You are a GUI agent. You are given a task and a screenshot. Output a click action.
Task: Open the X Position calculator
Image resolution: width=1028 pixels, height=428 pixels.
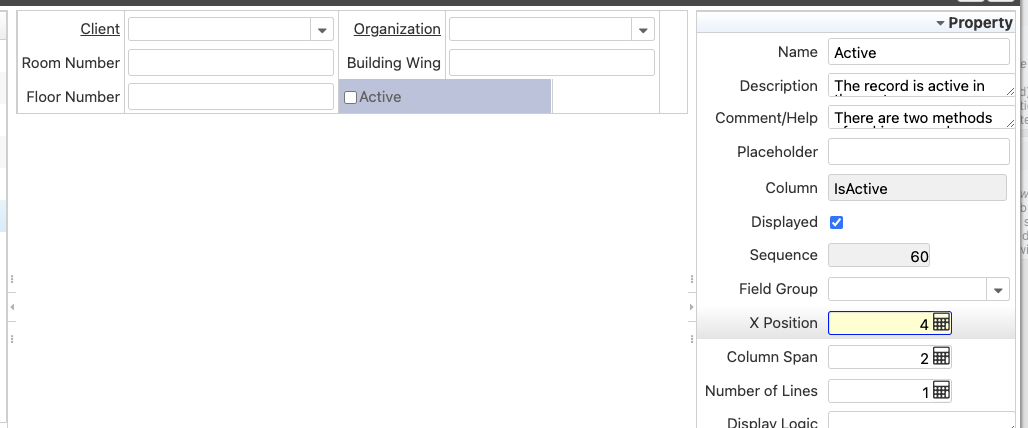941,323
